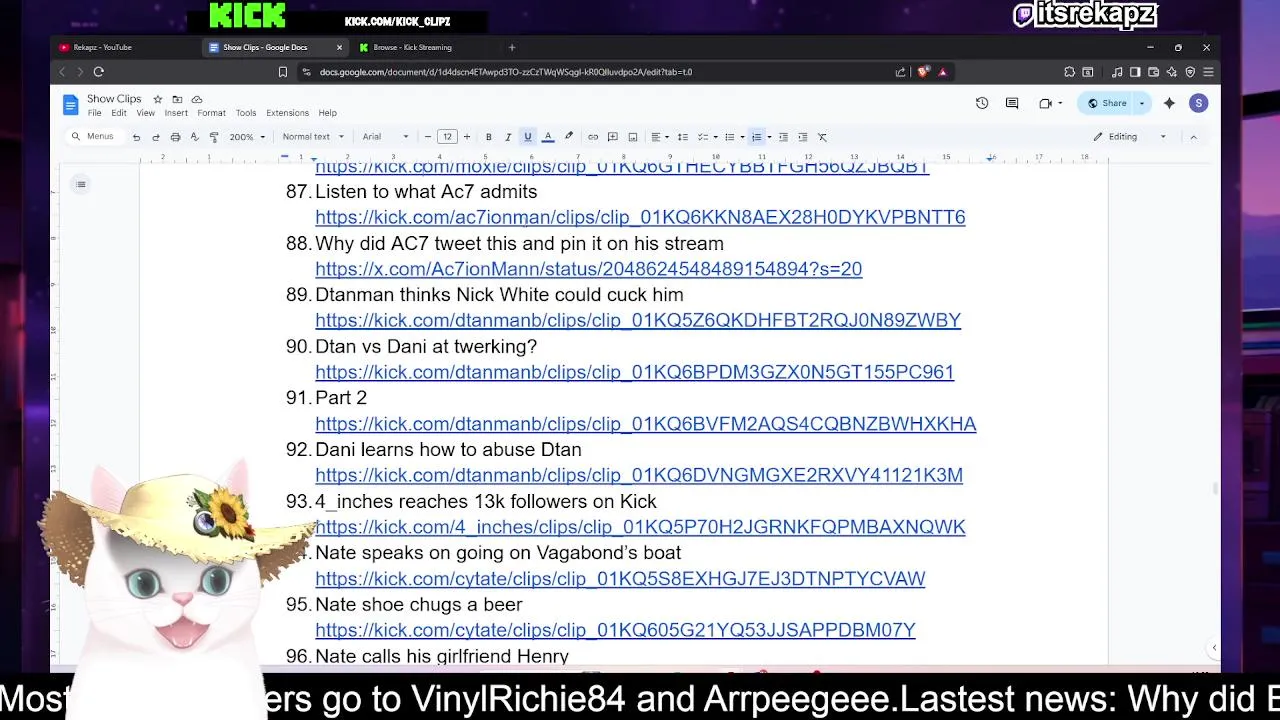Reload the page in browser
The image size is (1280, 720).
98,72
